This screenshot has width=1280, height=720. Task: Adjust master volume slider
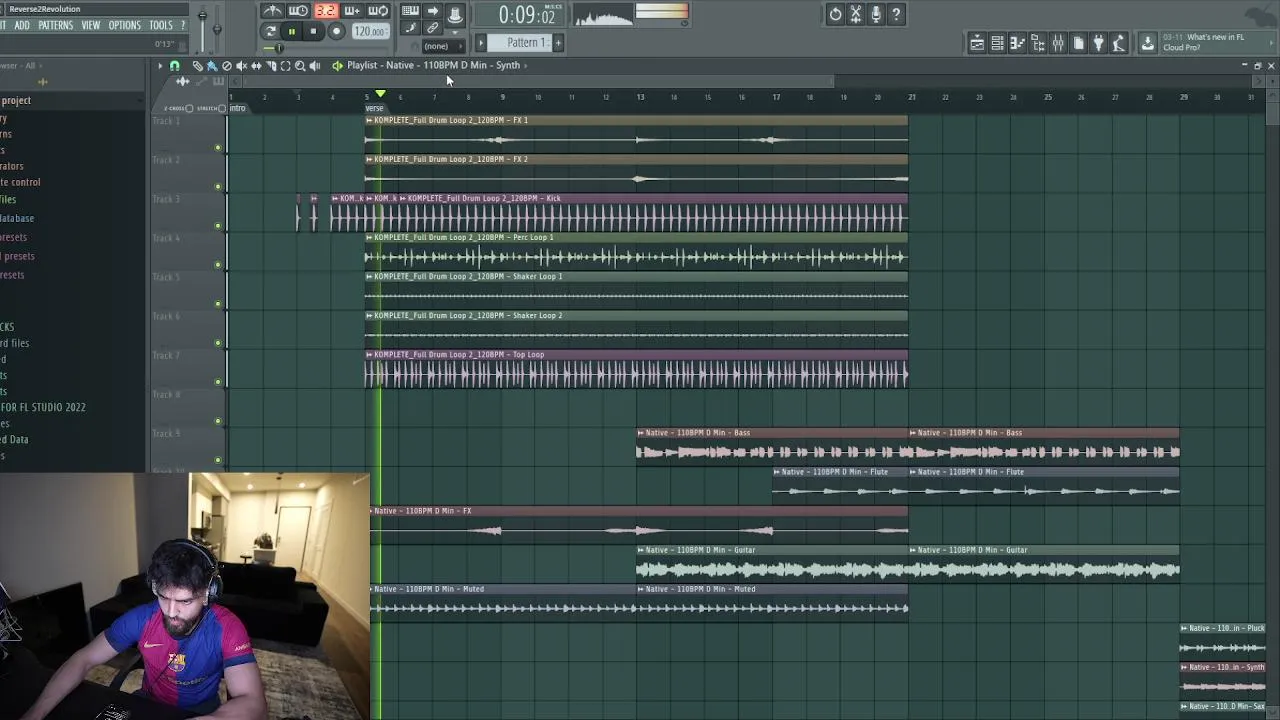(x=202, y=16)
